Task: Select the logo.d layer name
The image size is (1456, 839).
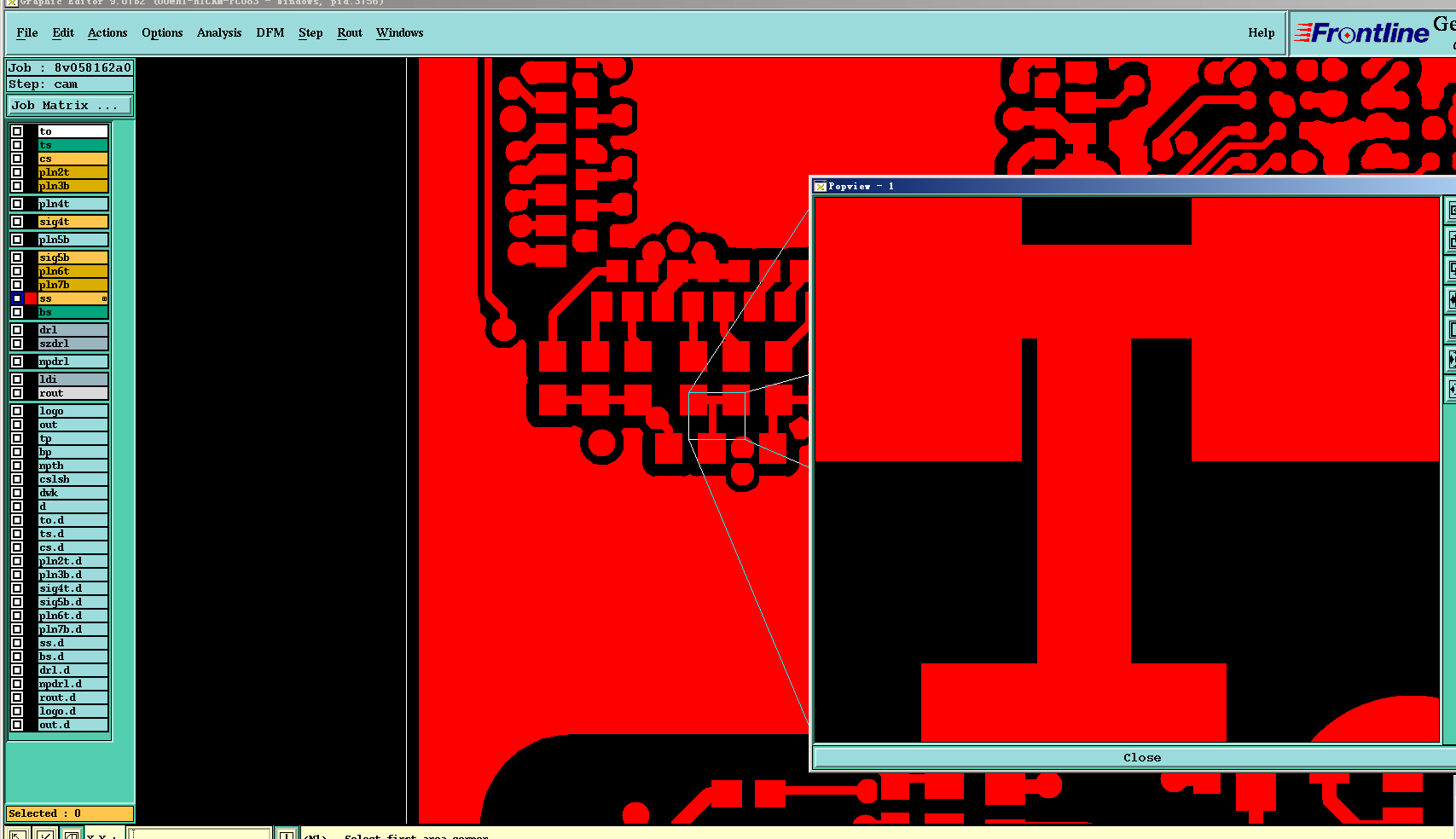Action: click(73, 711)
